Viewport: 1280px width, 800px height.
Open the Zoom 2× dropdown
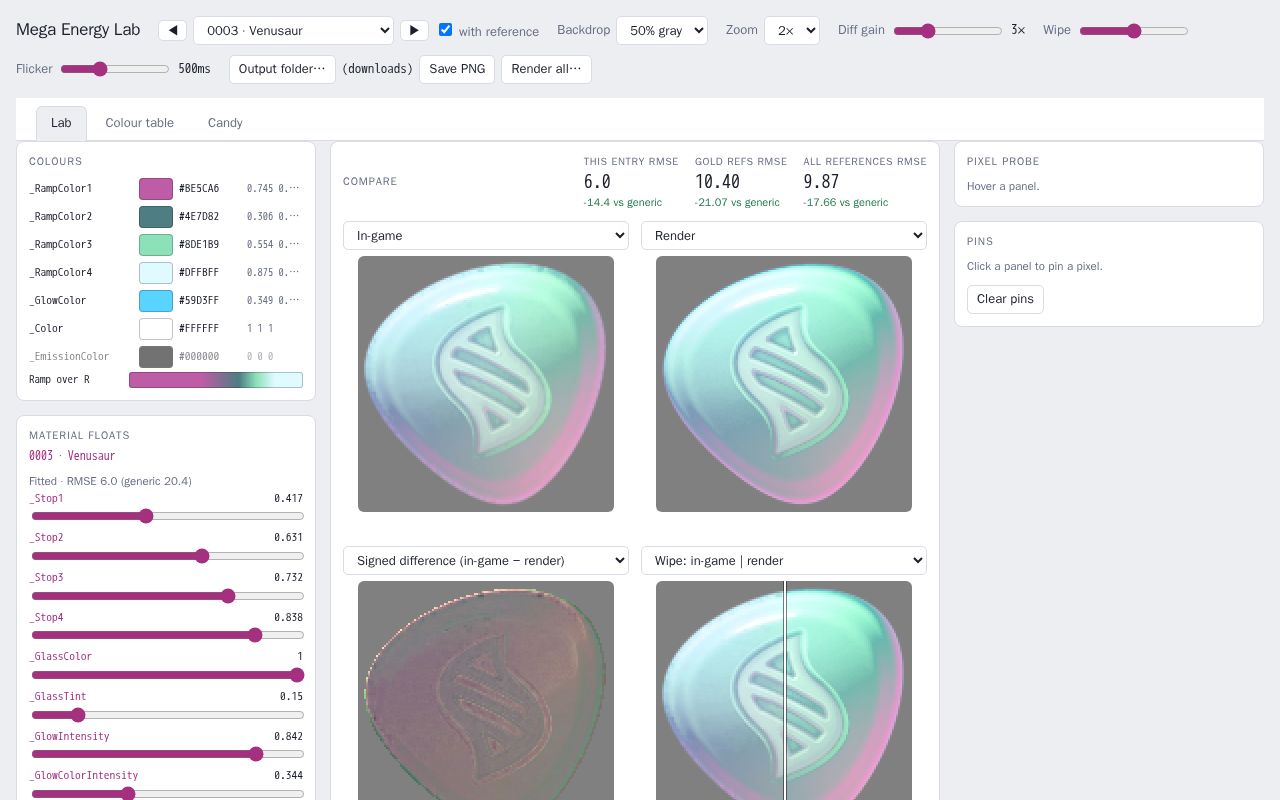[792, 30]
